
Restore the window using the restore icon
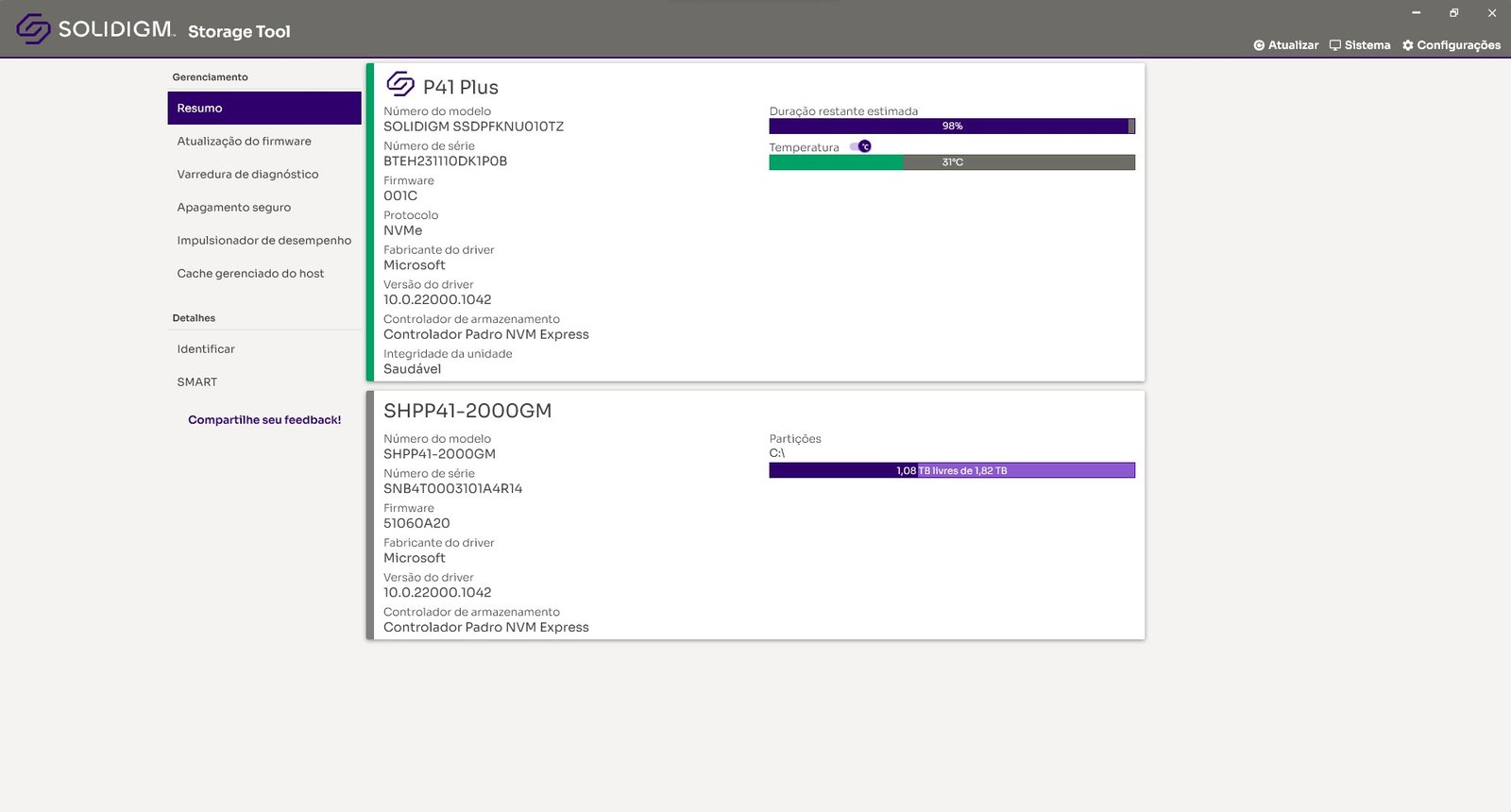tap(1454, 13)
